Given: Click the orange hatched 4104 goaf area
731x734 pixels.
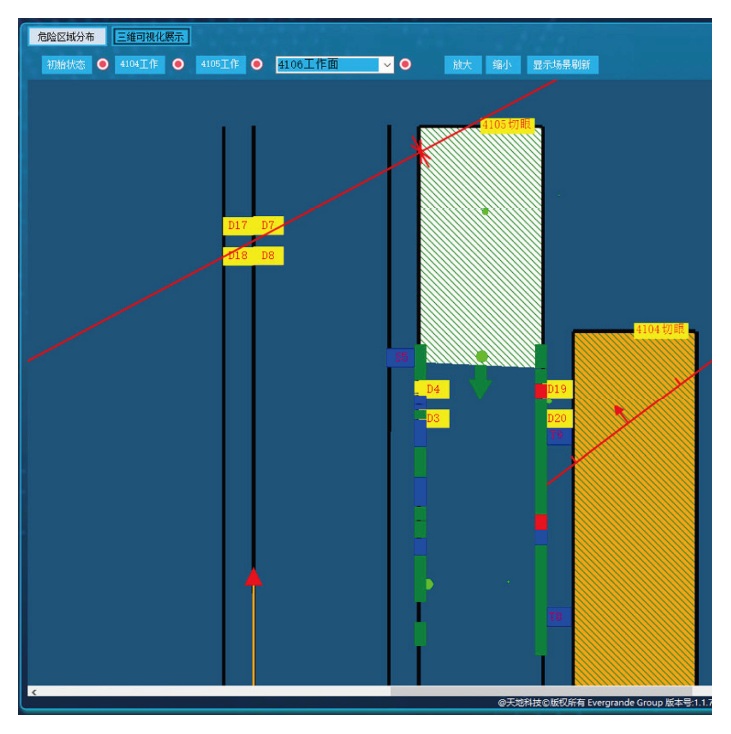Looking at the screenshot, I should coord(634,520).
